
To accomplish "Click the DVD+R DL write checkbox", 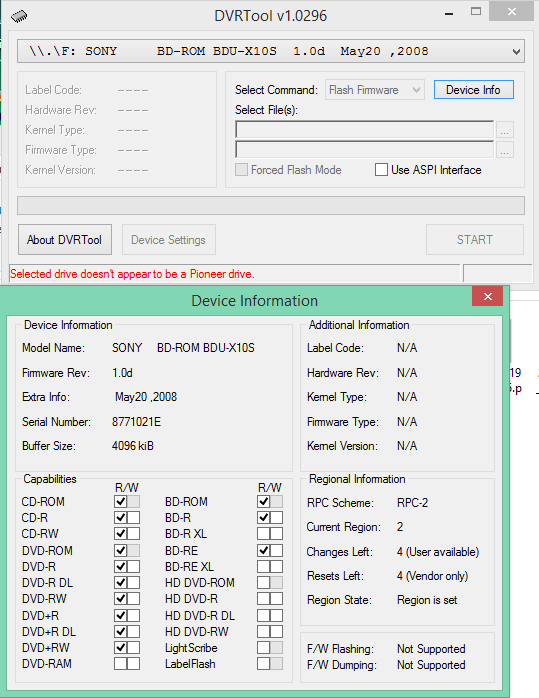I will click(x=134, y=632).
